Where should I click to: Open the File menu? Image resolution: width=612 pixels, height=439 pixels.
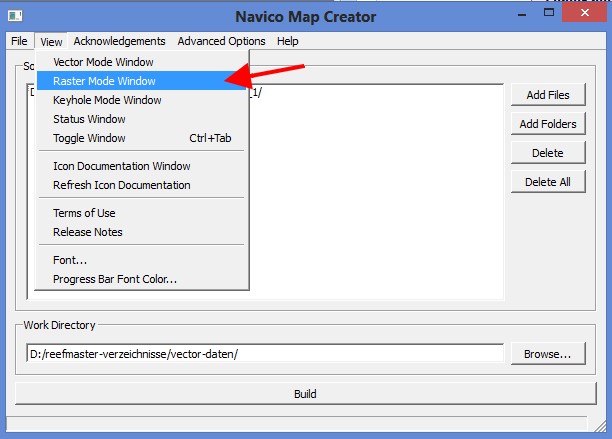(19, 41)
